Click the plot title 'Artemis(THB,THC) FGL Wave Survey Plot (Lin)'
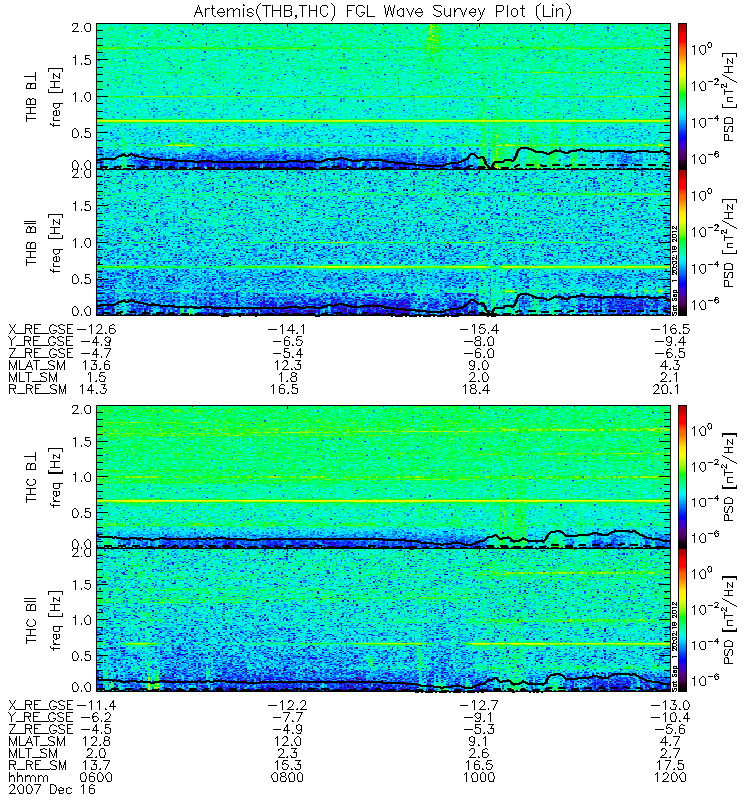This screenshot has width=750, height=800. 382,11
